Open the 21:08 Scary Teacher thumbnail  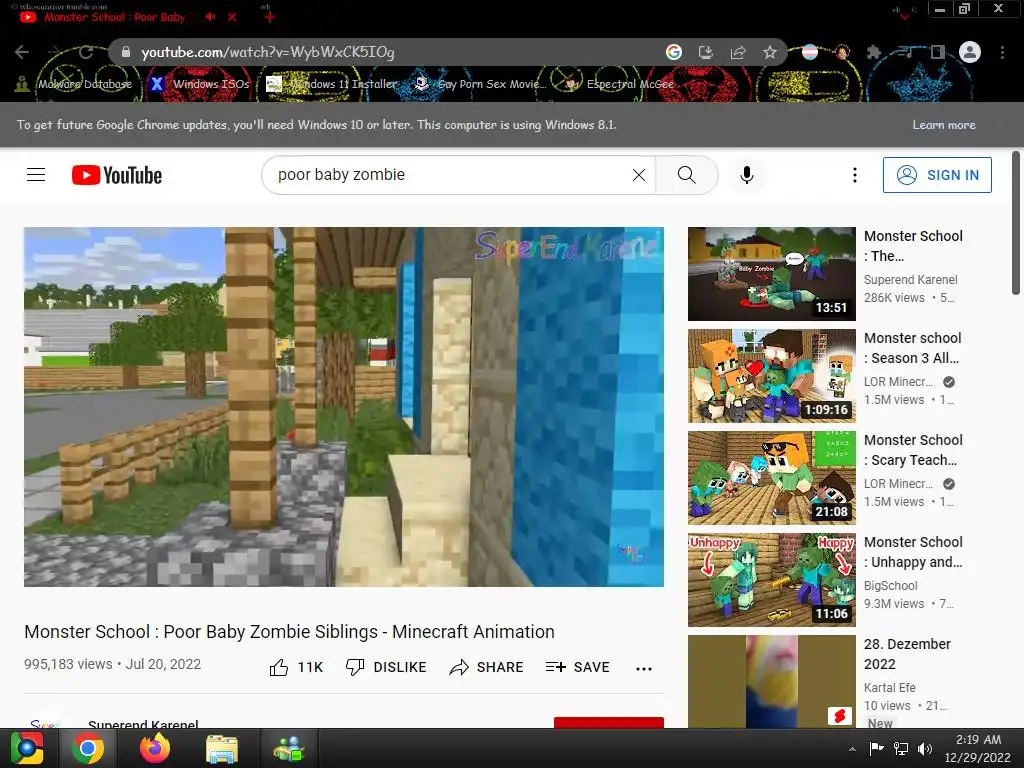(771, 477)
